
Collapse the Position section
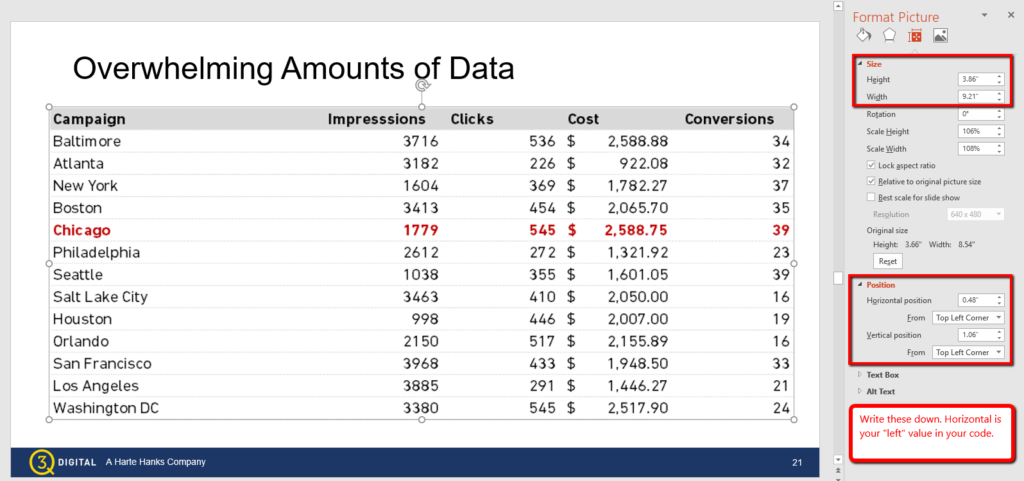click(860, 285)
